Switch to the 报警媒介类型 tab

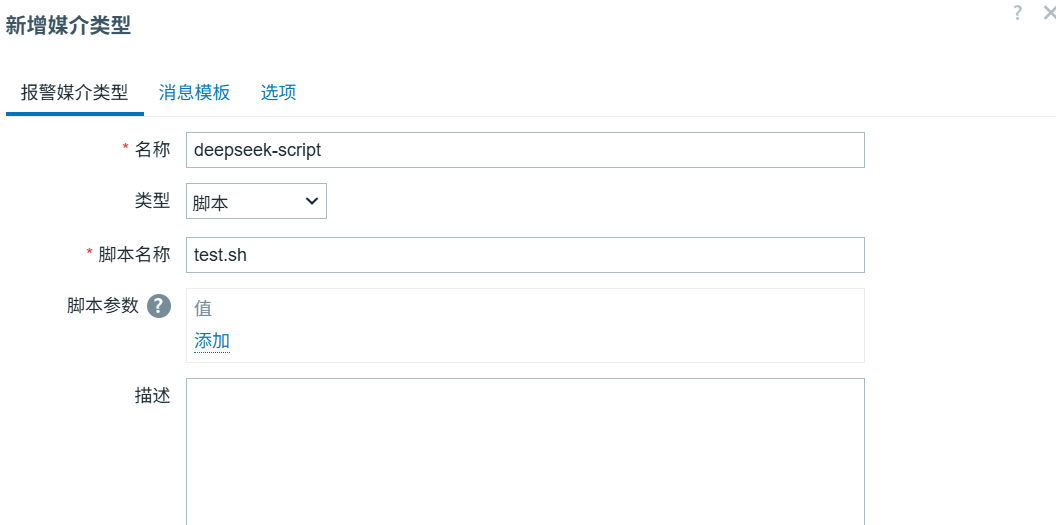coord(75,93)
